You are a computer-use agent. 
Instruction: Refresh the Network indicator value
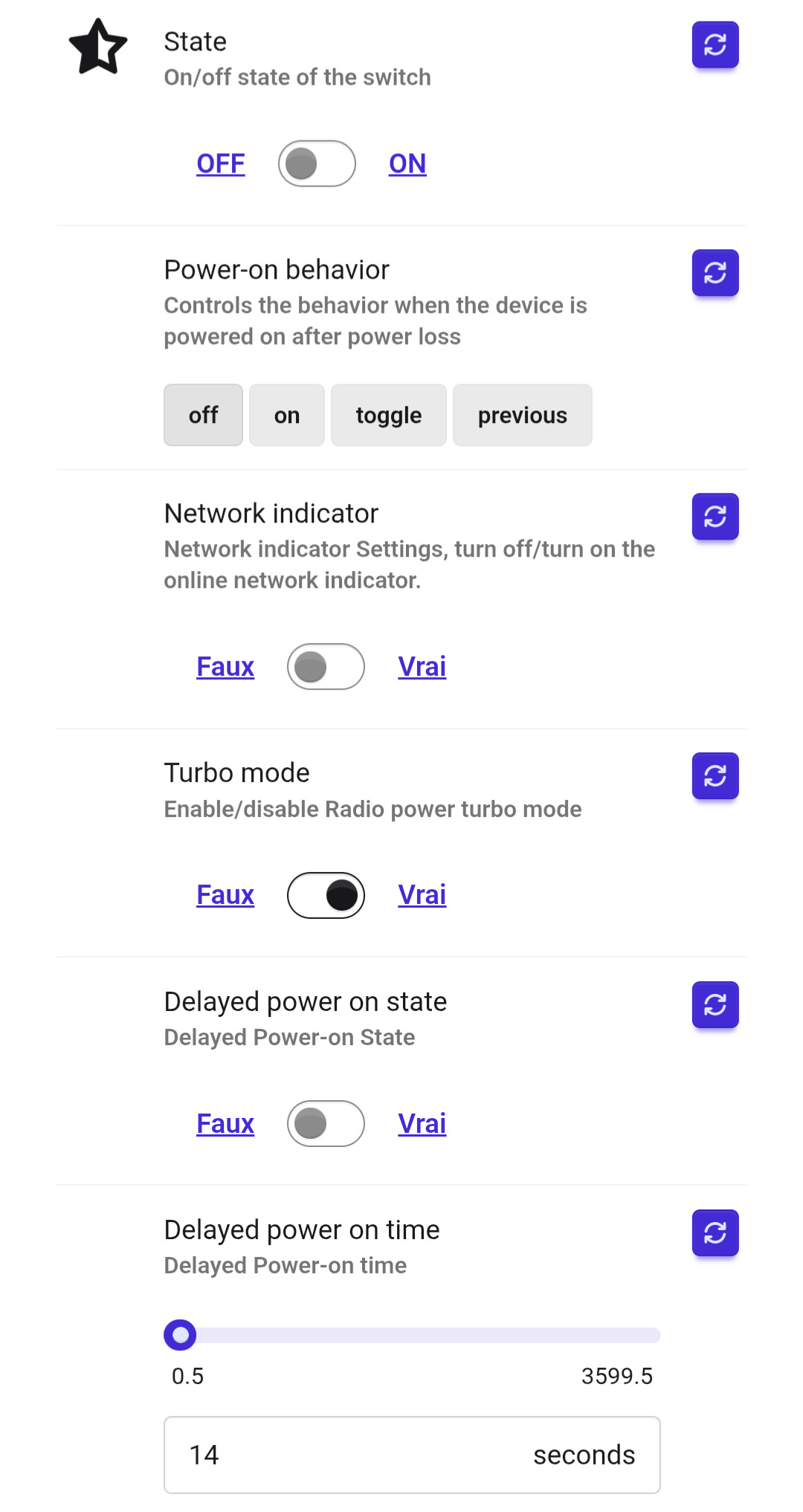coord(715,517)
